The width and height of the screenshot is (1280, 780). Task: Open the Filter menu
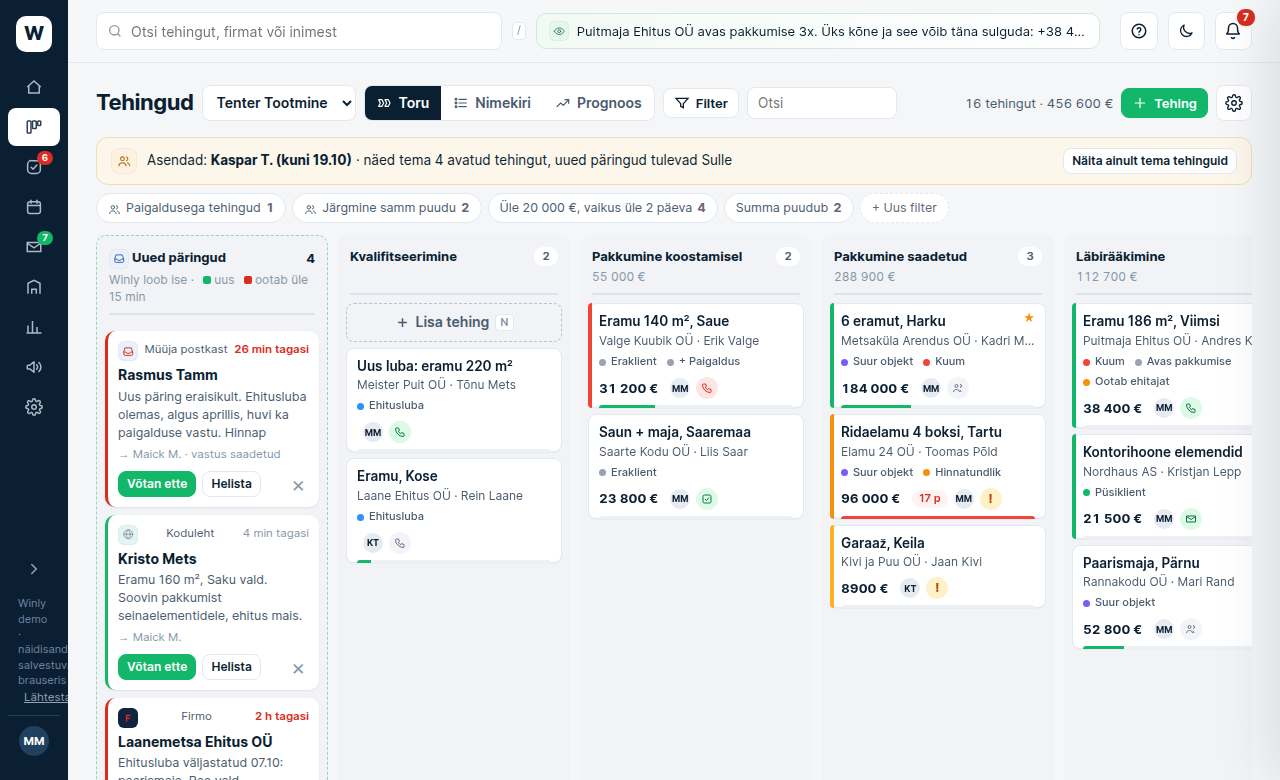coord(701,103)
